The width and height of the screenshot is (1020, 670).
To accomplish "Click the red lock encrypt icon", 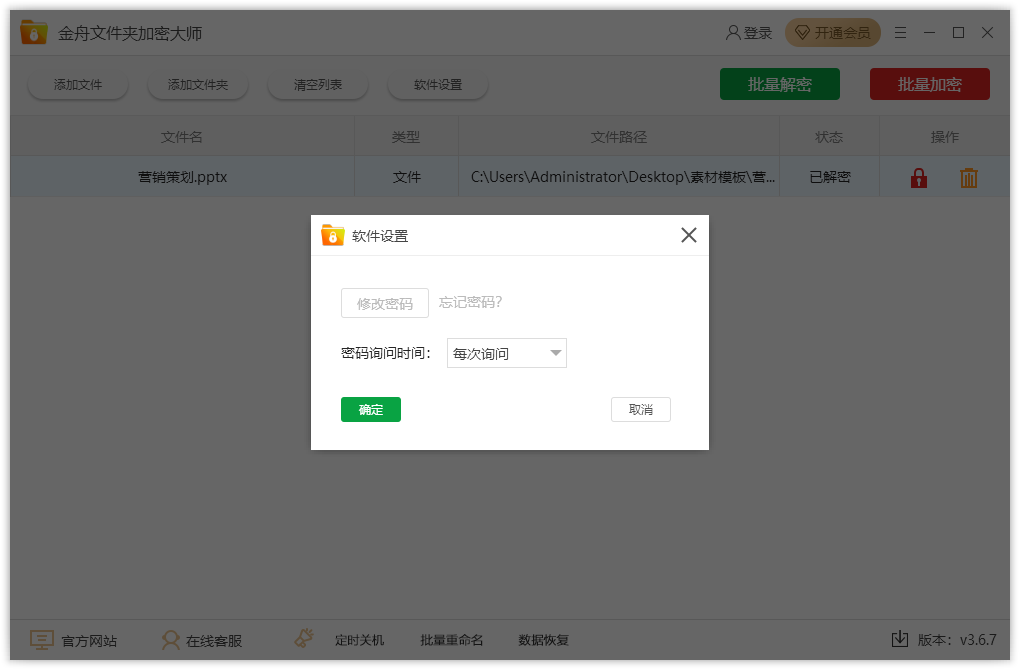I will [919, 178].
